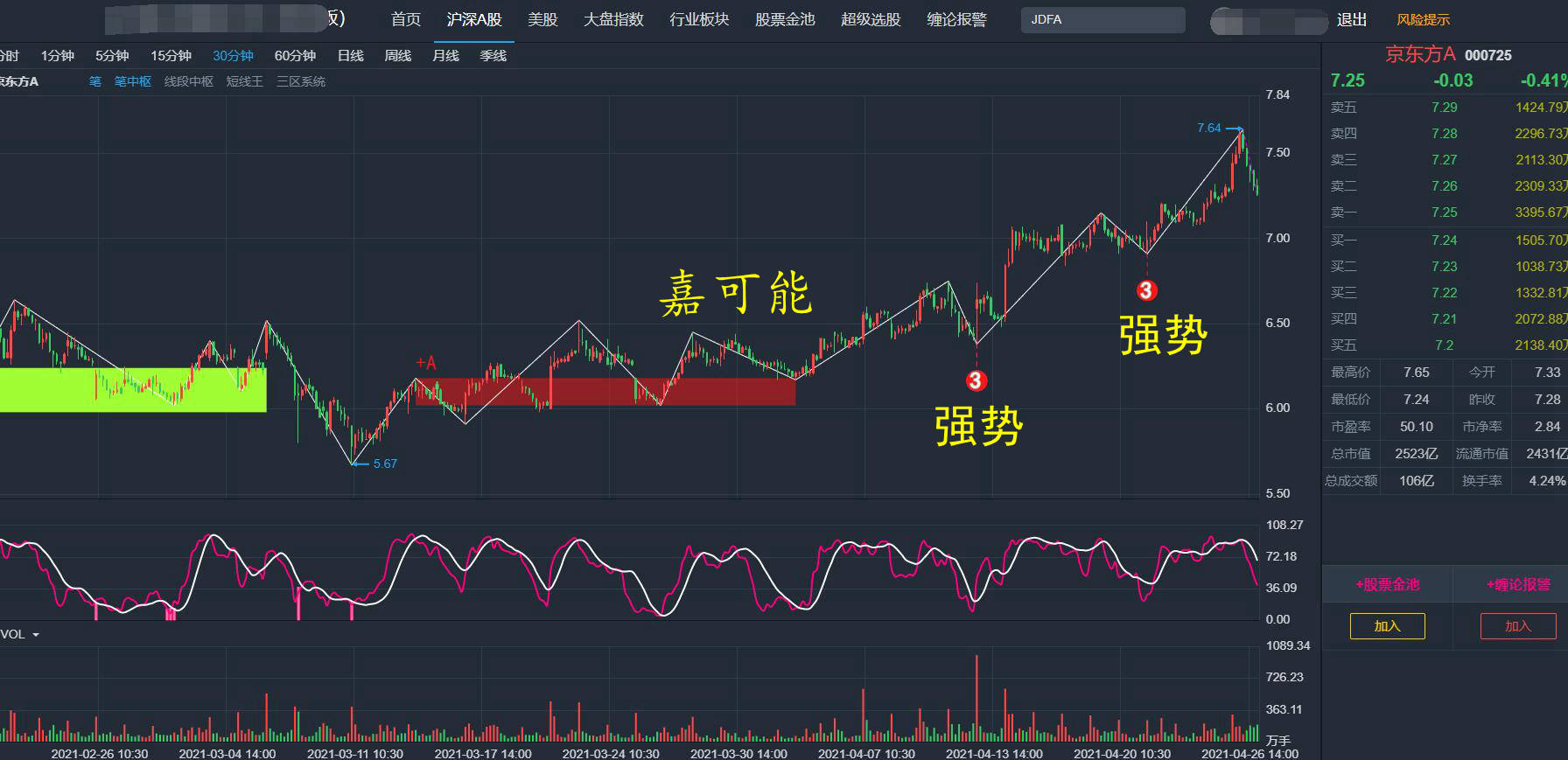Image resolution: width=1568 pixels, height=760 pixels.
Task: Click the red 加入 button
Action: point(1518,626)
